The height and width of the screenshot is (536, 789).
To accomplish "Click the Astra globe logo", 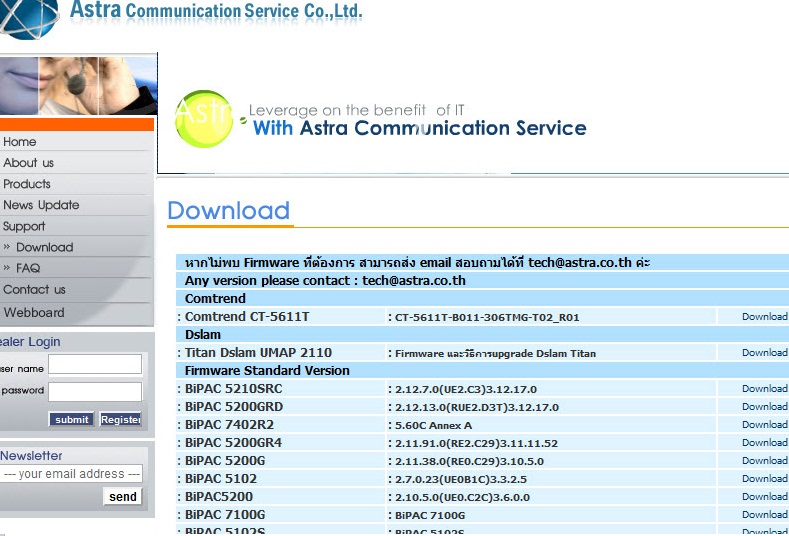I will [28, 19].
